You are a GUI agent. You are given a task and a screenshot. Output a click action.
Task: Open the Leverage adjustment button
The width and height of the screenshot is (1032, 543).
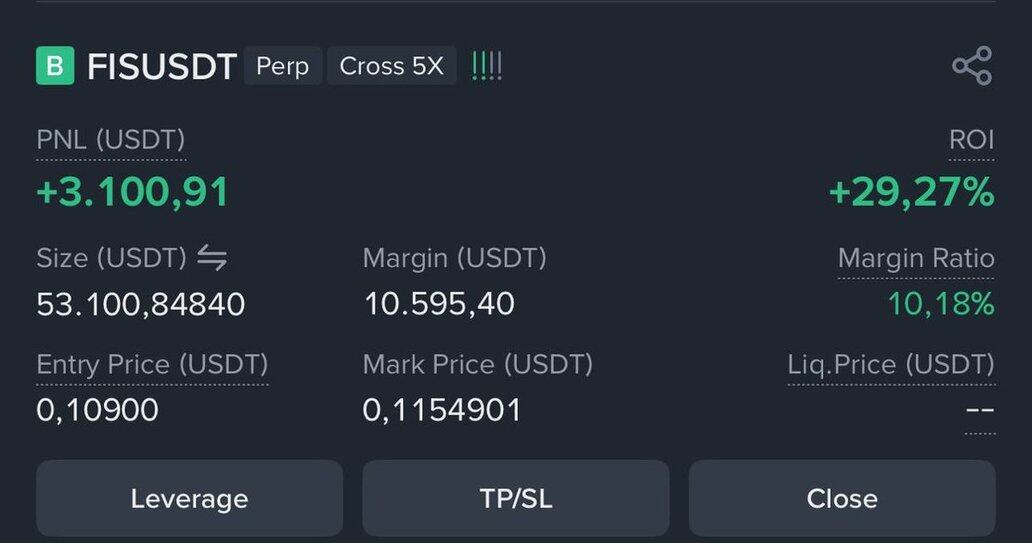(x=190, y=498)
